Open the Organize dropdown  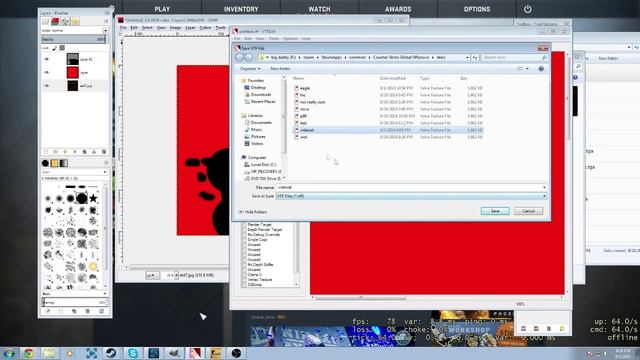pyautogui.click(x=250, y=69)
